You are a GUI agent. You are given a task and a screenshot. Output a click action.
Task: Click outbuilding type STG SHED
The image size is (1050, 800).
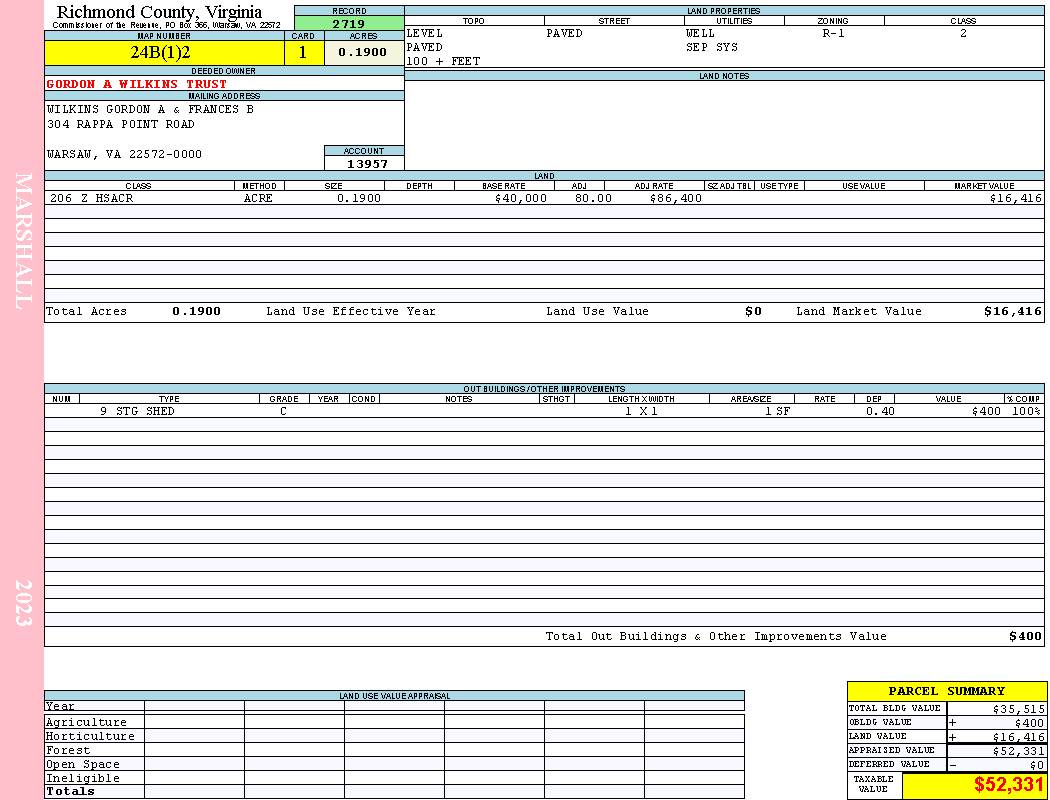[x=145, y=411]
